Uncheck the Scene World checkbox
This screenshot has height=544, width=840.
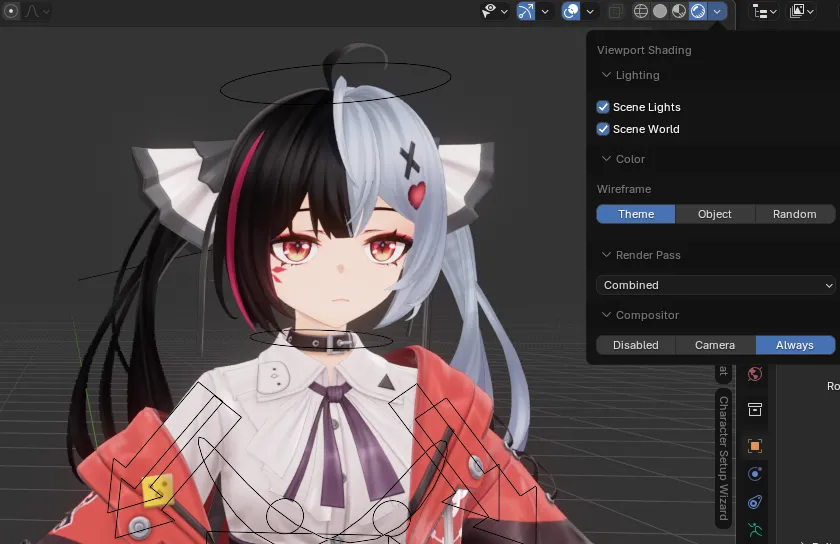point(603,129)
